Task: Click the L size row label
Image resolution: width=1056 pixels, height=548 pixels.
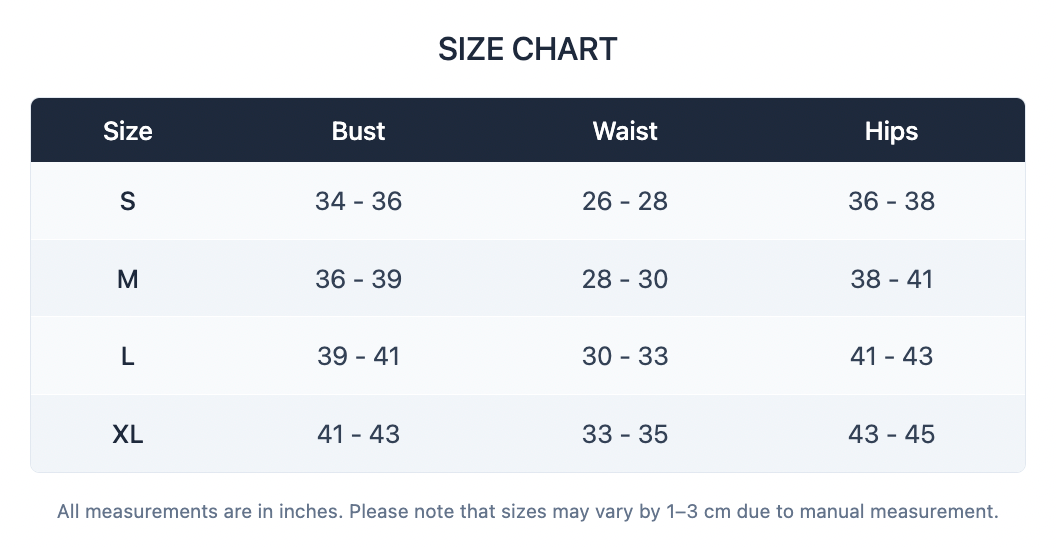Action: pyautogui.click(x=127, y=356)
